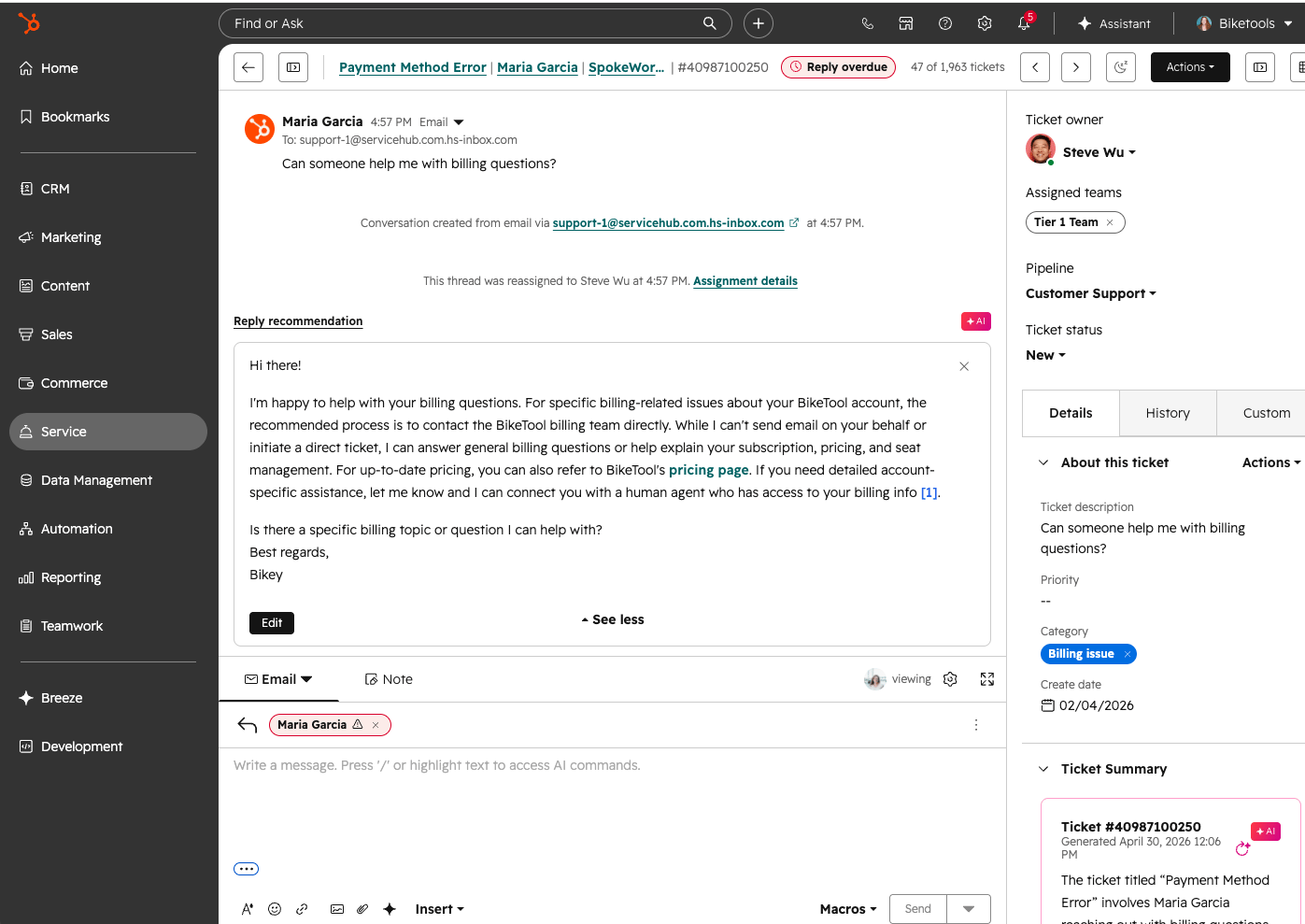Viewport: 1305px width, 924px height.
Task: Open the ticket Actions dropdown in header
Action: coord(1191,67)
